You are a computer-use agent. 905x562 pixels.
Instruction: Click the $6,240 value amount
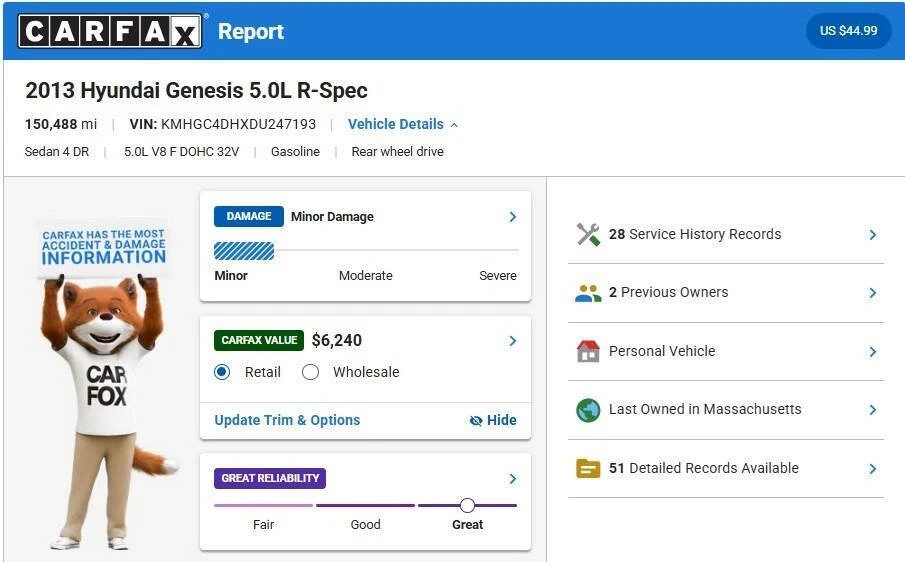(336, 340)
